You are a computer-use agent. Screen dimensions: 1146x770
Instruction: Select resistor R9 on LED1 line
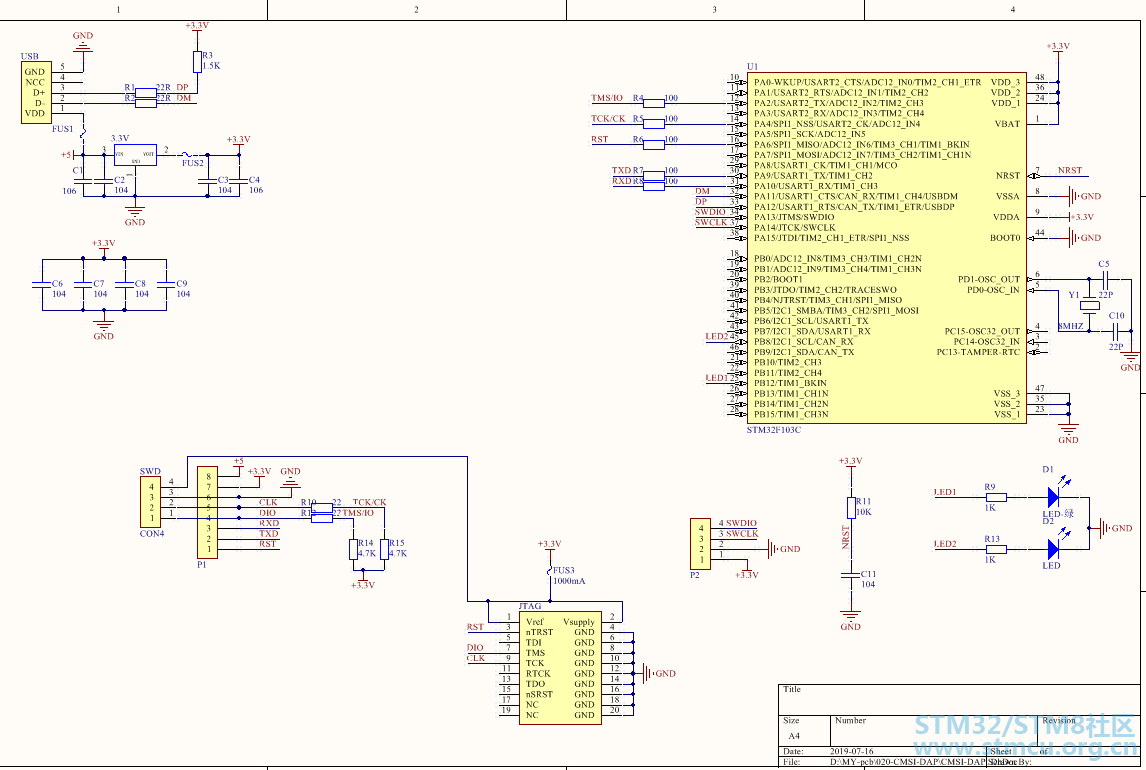click(996, 498)
